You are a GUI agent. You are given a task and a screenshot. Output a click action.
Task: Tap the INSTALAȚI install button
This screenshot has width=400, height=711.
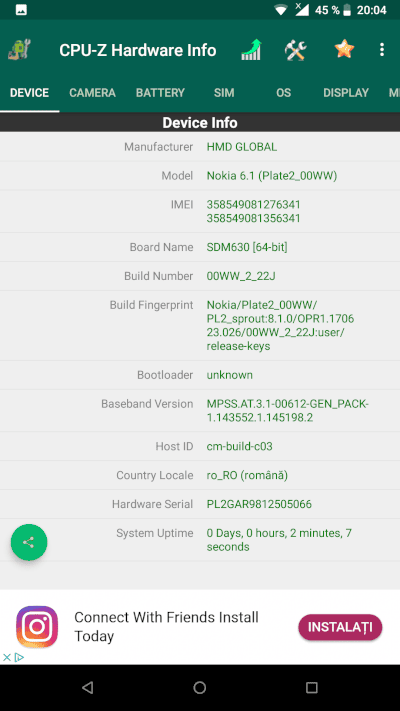(x=340, y=627)
